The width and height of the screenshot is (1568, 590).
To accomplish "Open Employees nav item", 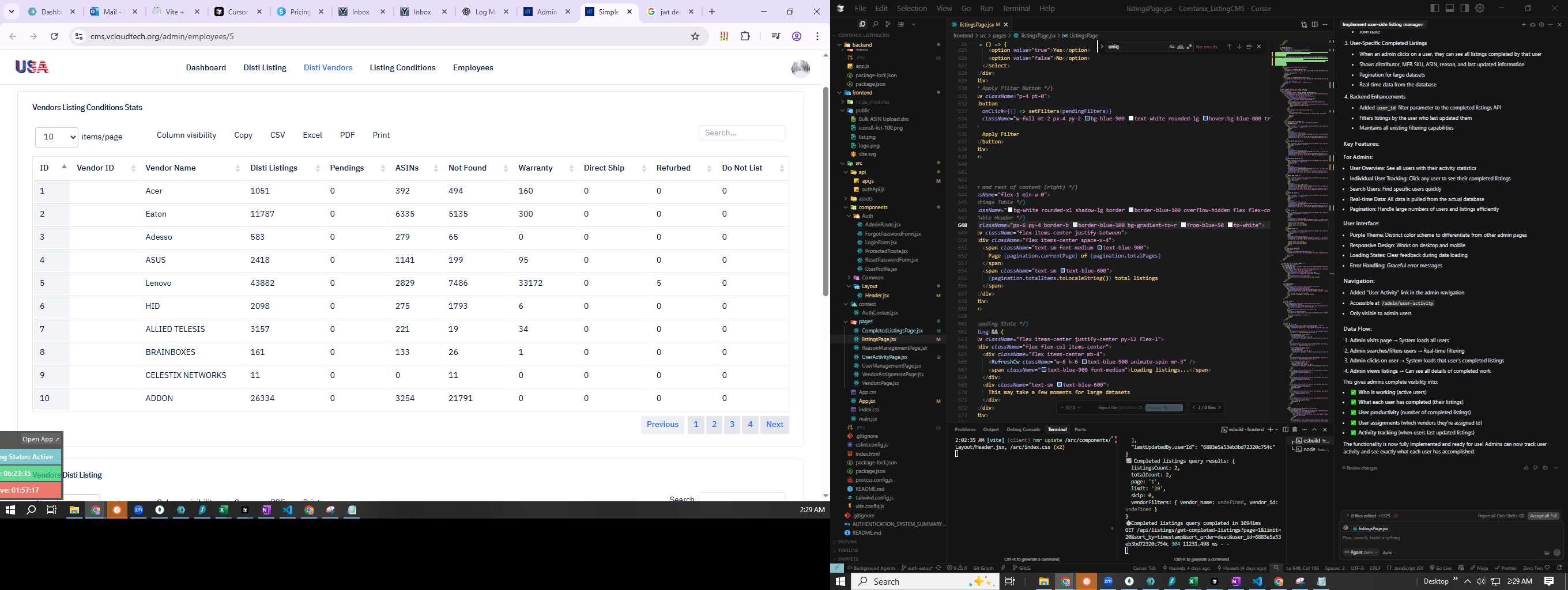I will point(473,67).
